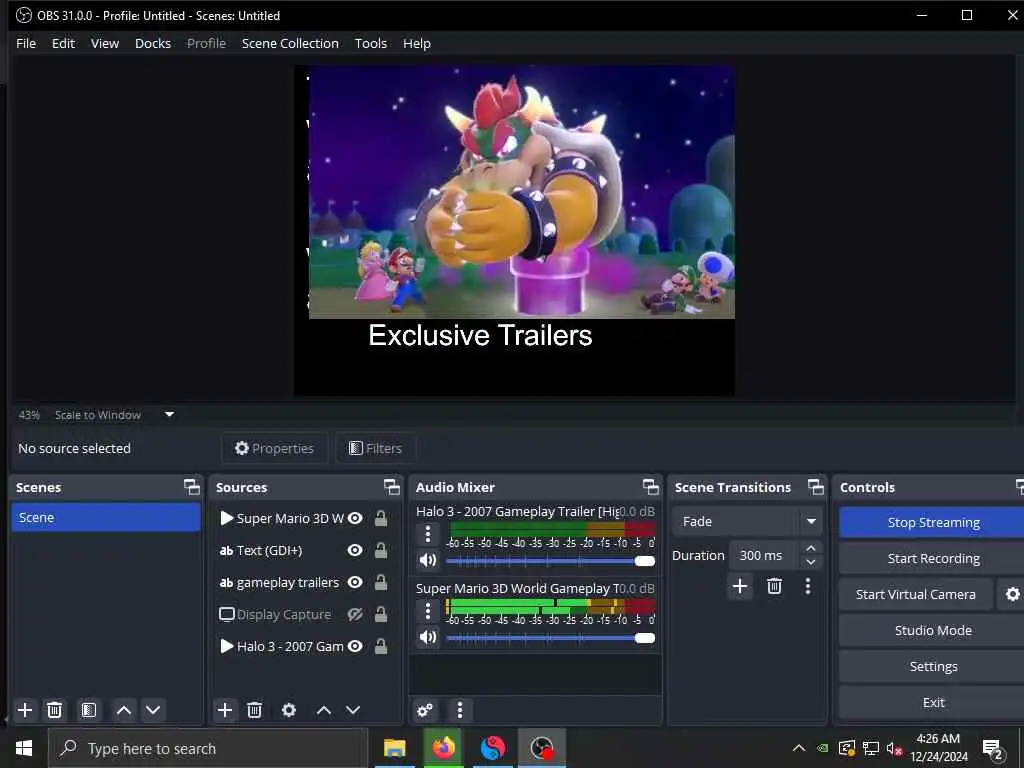Image resolution: width=1024 pixels, height=768 pixels.
Task: Open the View menu
Action: pyautogui.click(x=104, y=43)
